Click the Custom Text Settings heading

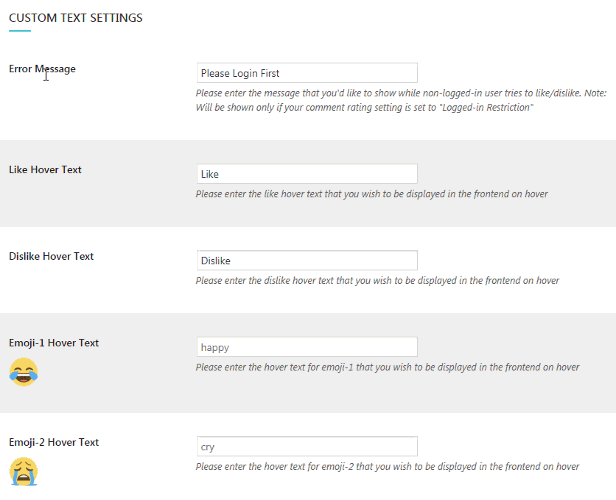(76, 18)
